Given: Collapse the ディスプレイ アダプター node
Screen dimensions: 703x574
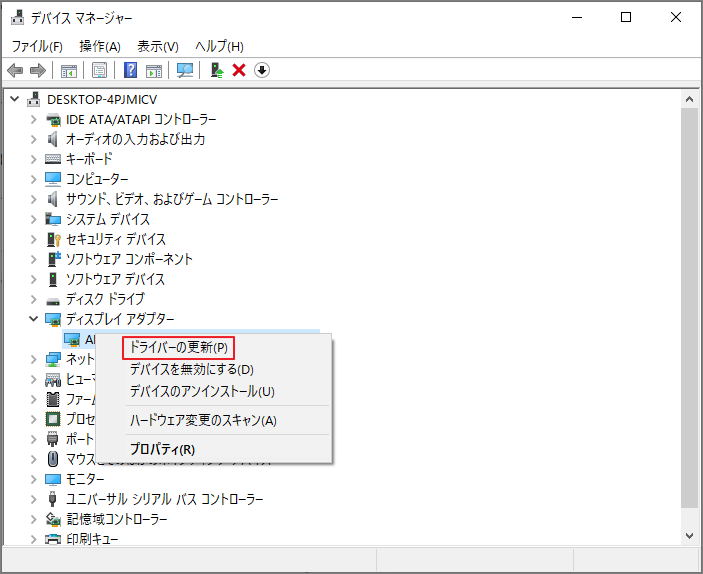Looking at the screenshot, I should click(x=34, y=318).
